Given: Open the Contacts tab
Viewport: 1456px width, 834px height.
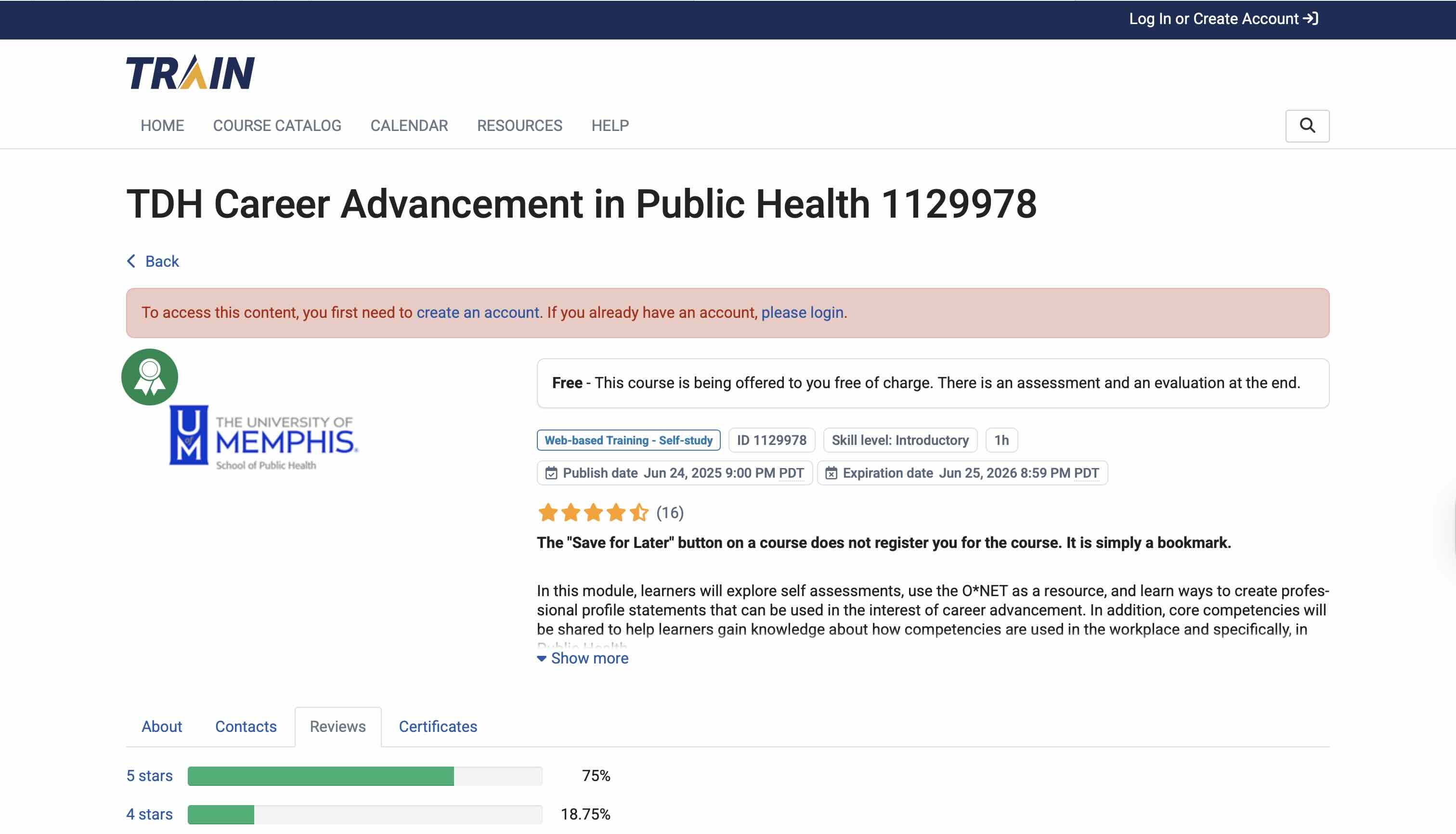Looking at the screenshot, I should pyautogui.click(x=246, y=726).
